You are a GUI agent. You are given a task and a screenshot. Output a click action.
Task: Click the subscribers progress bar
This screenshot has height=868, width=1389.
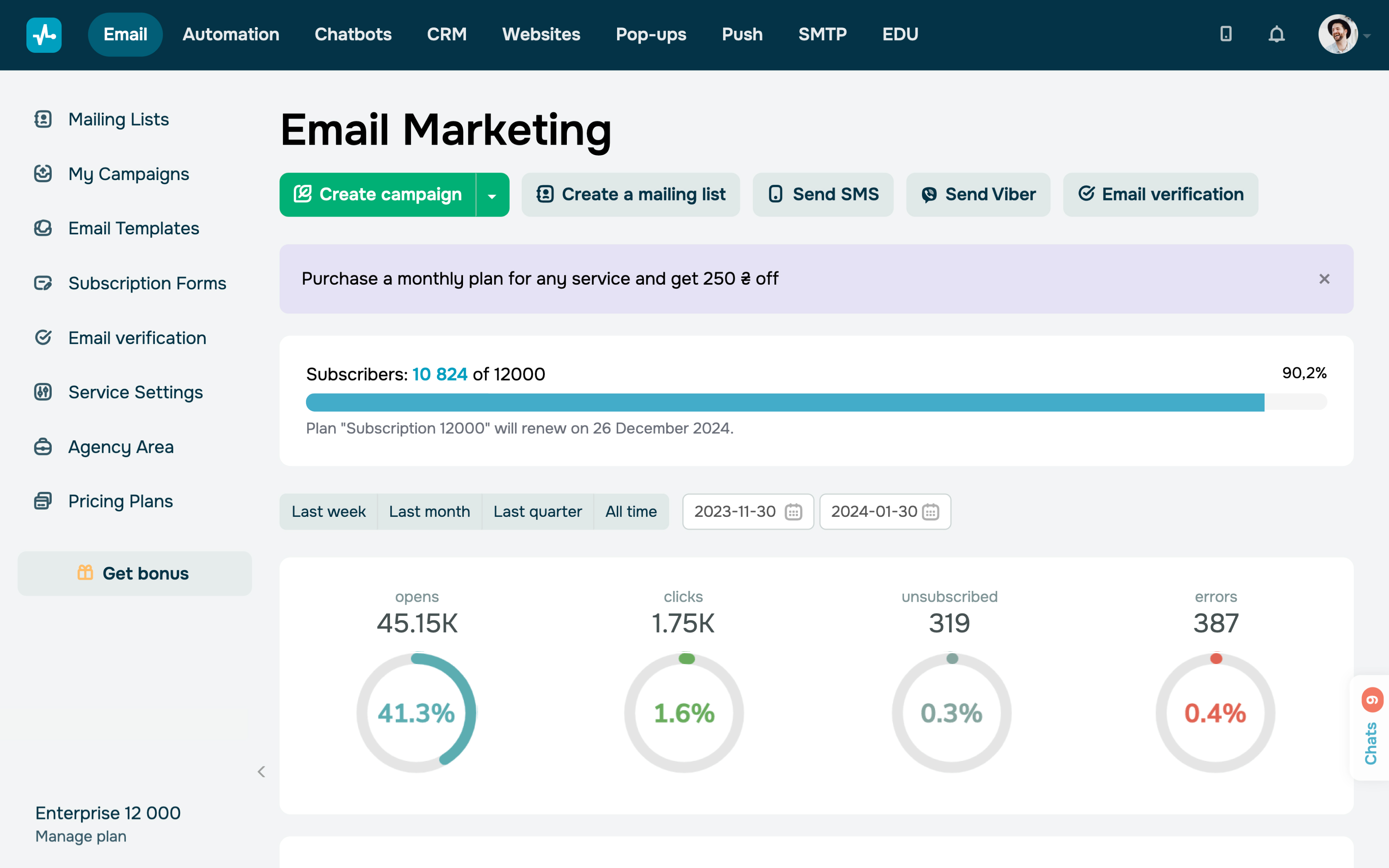pos(816,403)
